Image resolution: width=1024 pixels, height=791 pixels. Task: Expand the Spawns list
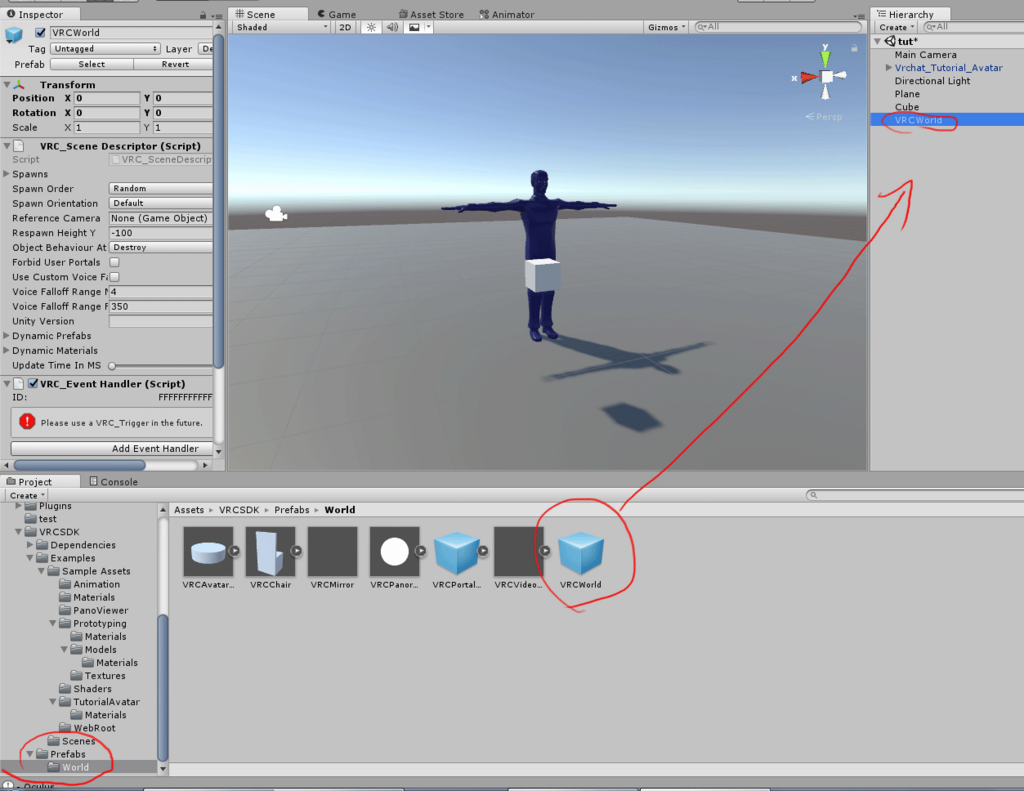[7, 174]
